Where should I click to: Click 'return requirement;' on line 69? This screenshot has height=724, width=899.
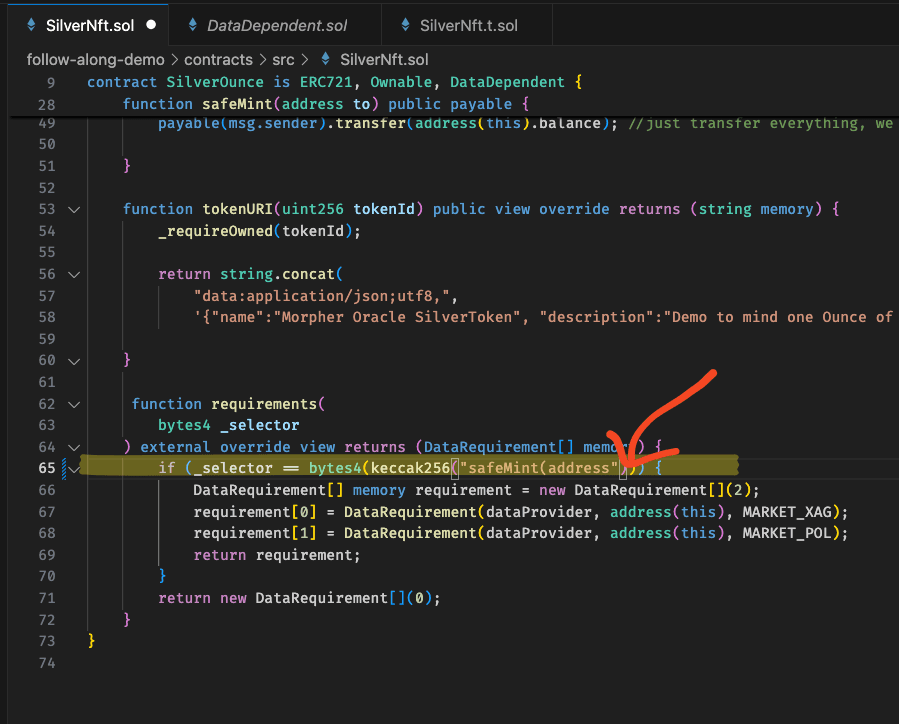point(277,555)
